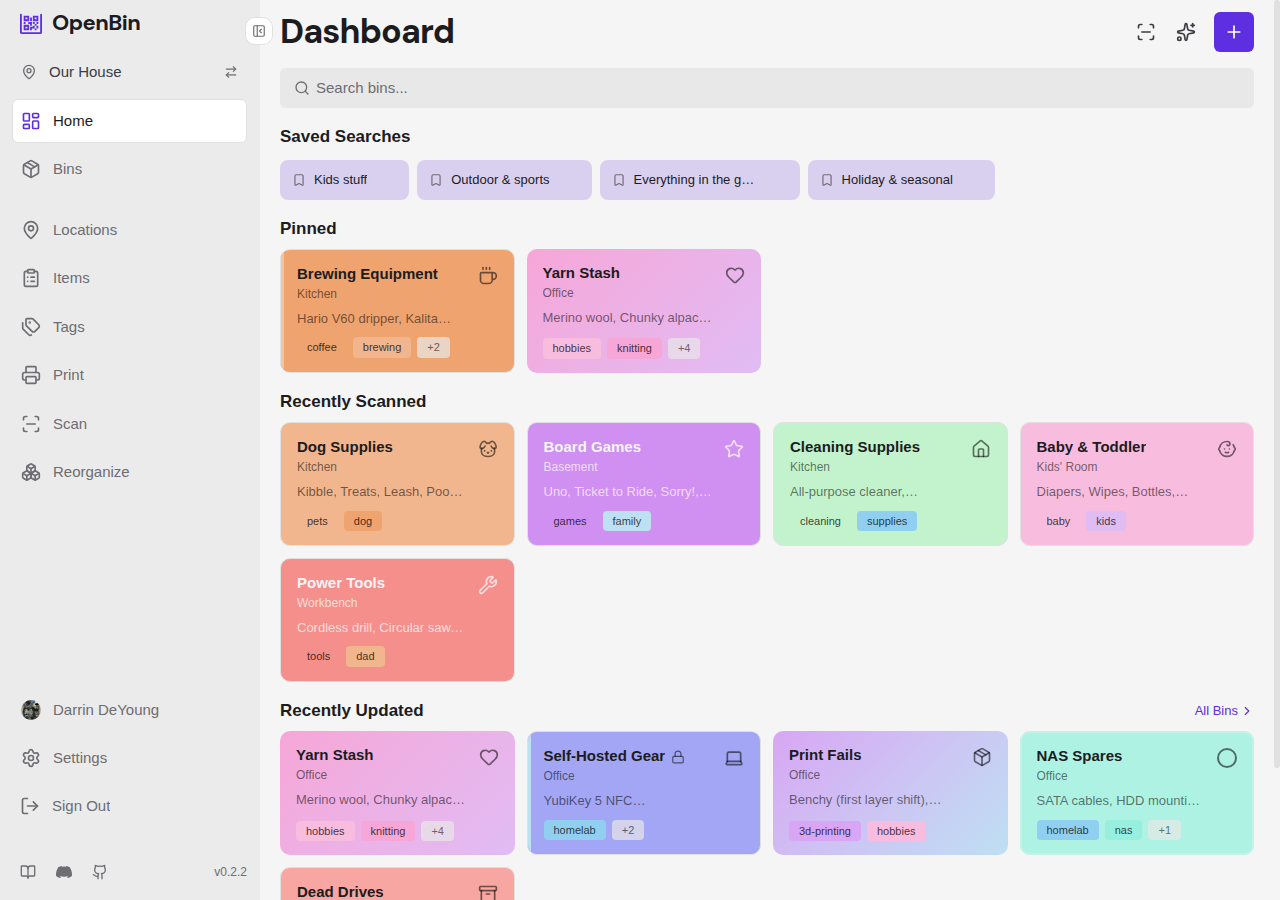Unfavorite the pinned Yarn Stash bin's heart
The image size is (1280, 900).
click(735, 275)
